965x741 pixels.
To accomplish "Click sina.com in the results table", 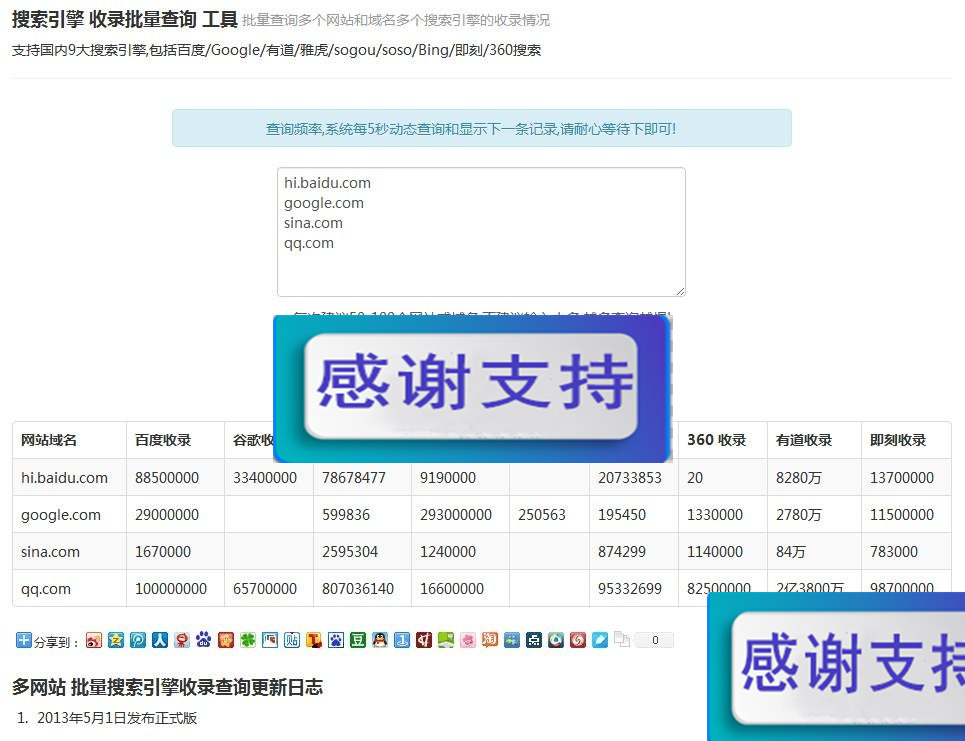I will [x=50, y=551].
